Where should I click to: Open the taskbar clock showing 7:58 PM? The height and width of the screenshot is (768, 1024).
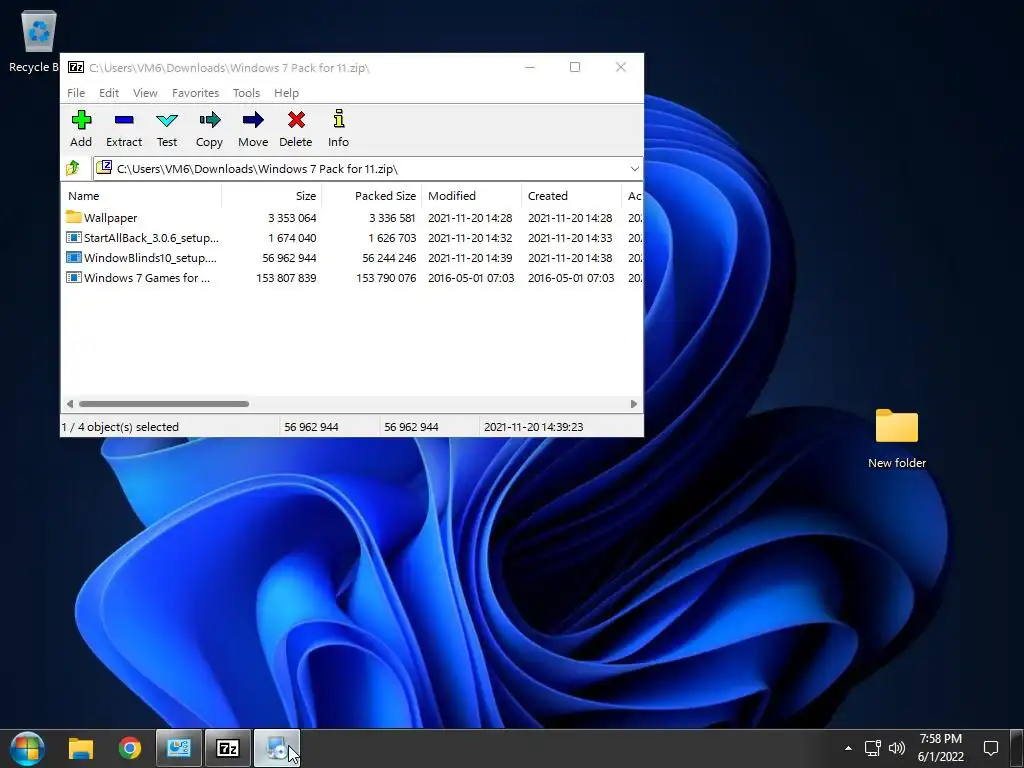[x=940, y=748]
